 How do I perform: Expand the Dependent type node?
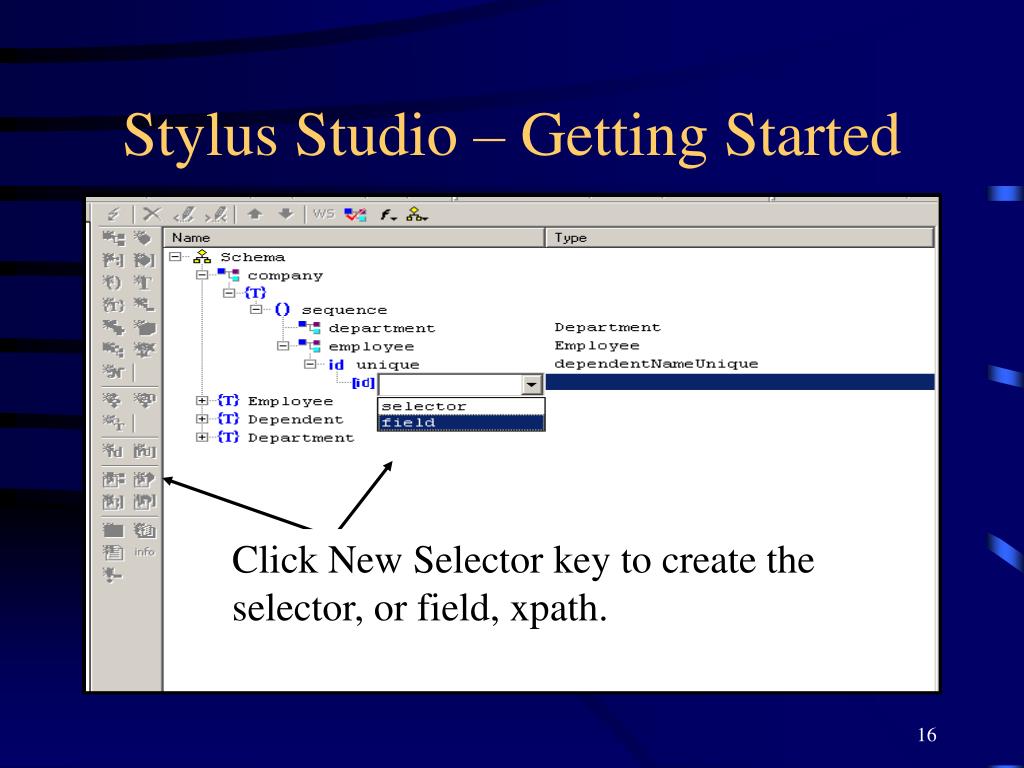tap(202, 419)
